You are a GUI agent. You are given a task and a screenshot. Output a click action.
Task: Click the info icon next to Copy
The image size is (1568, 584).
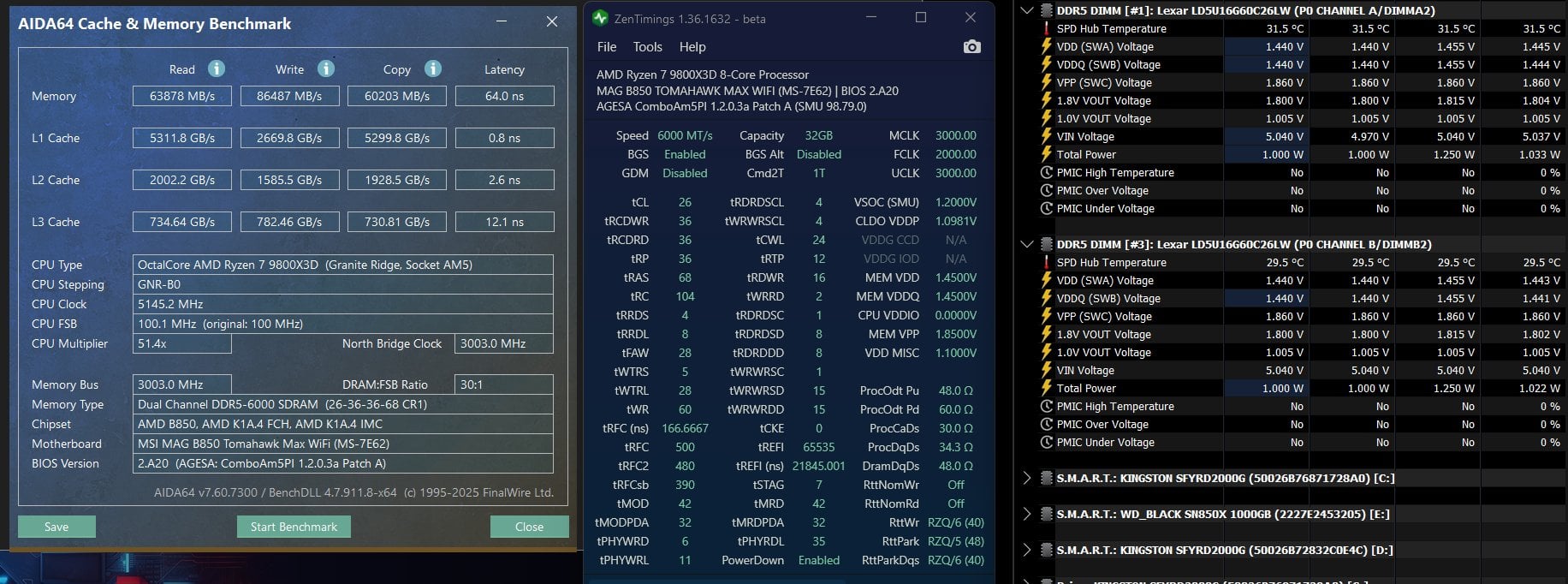[x=433, y=69]
